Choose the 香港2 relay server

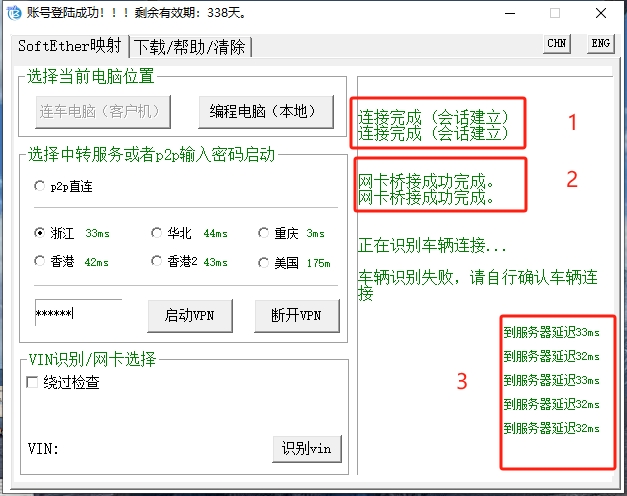tap(157, 262)
